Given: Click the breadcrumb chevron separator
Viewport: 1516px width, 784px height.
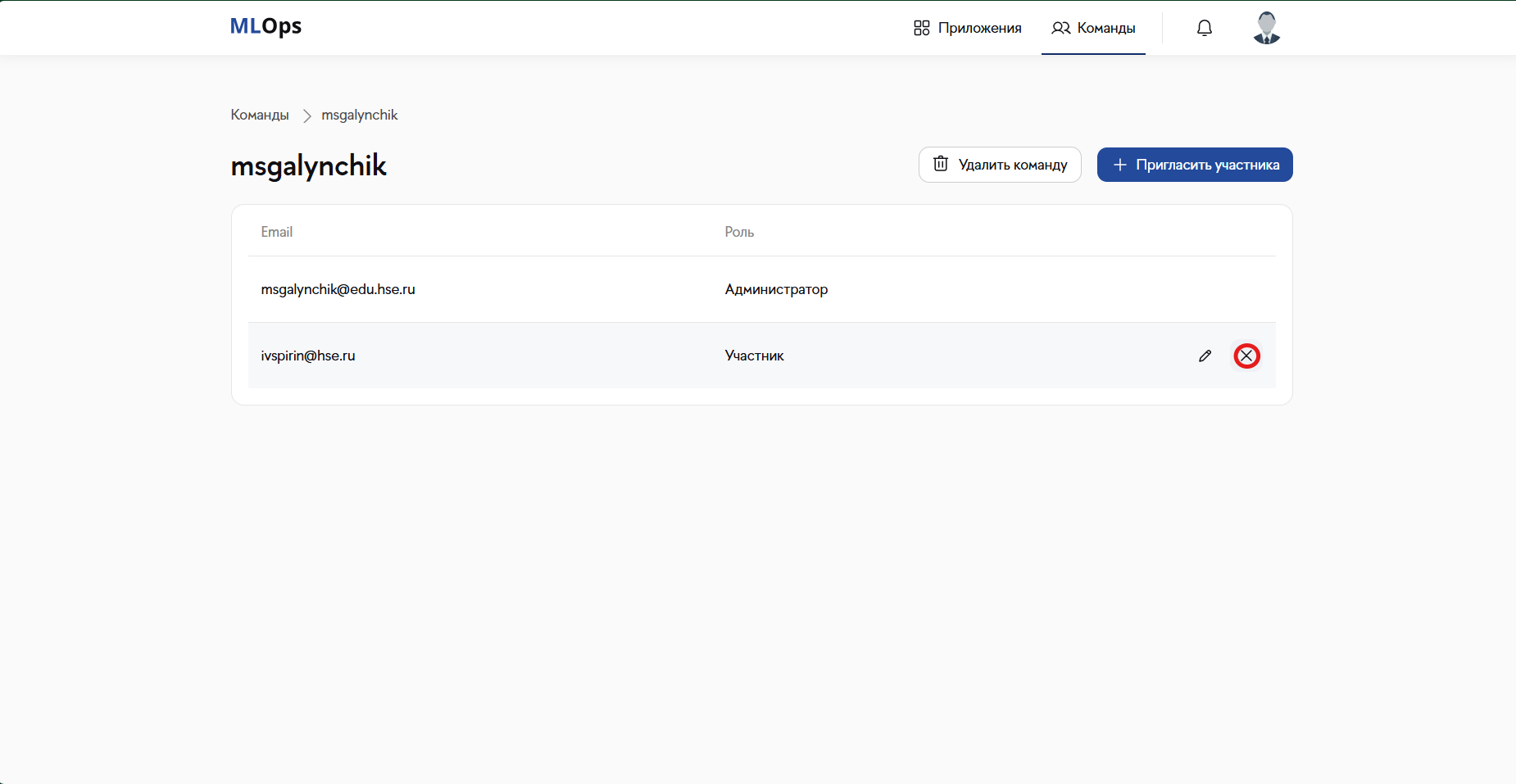Looking at the screenshot, I should point(306,116).
